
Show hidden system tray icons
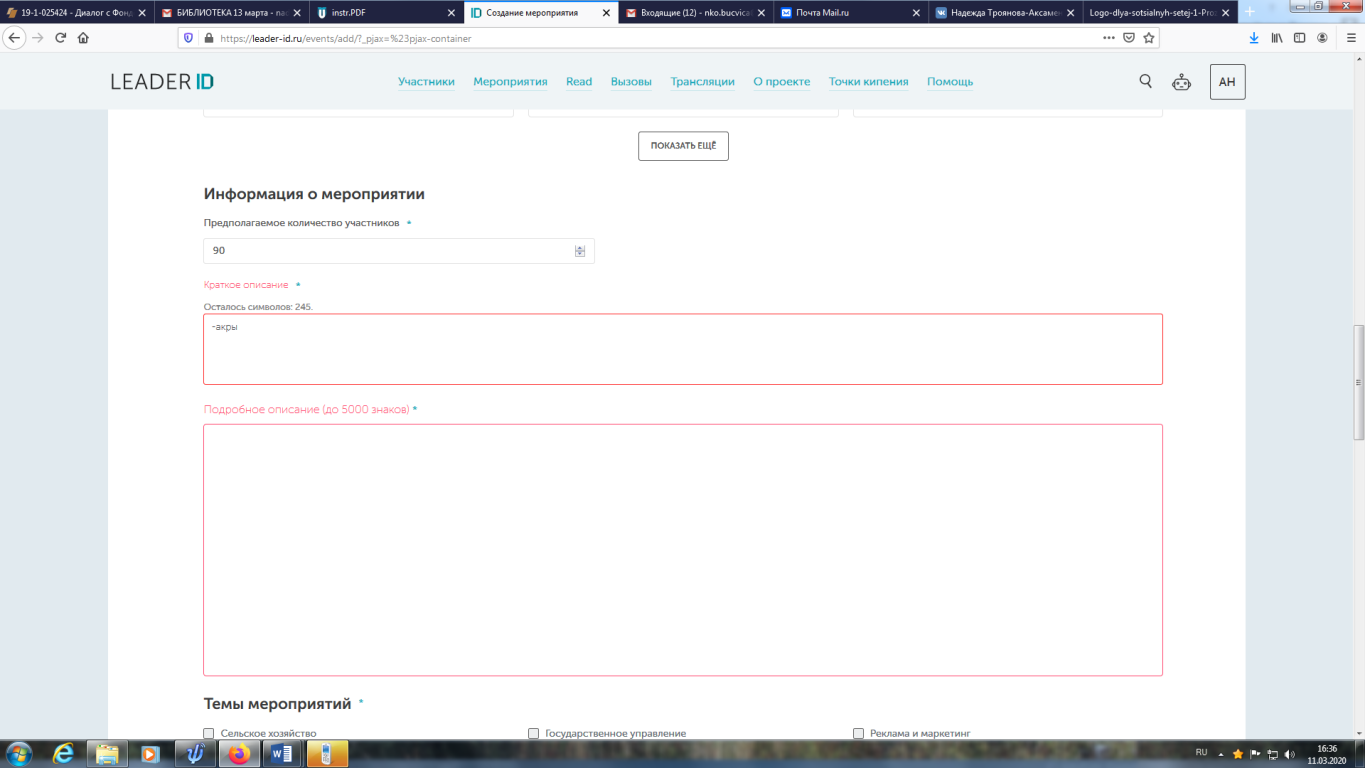1220,754
